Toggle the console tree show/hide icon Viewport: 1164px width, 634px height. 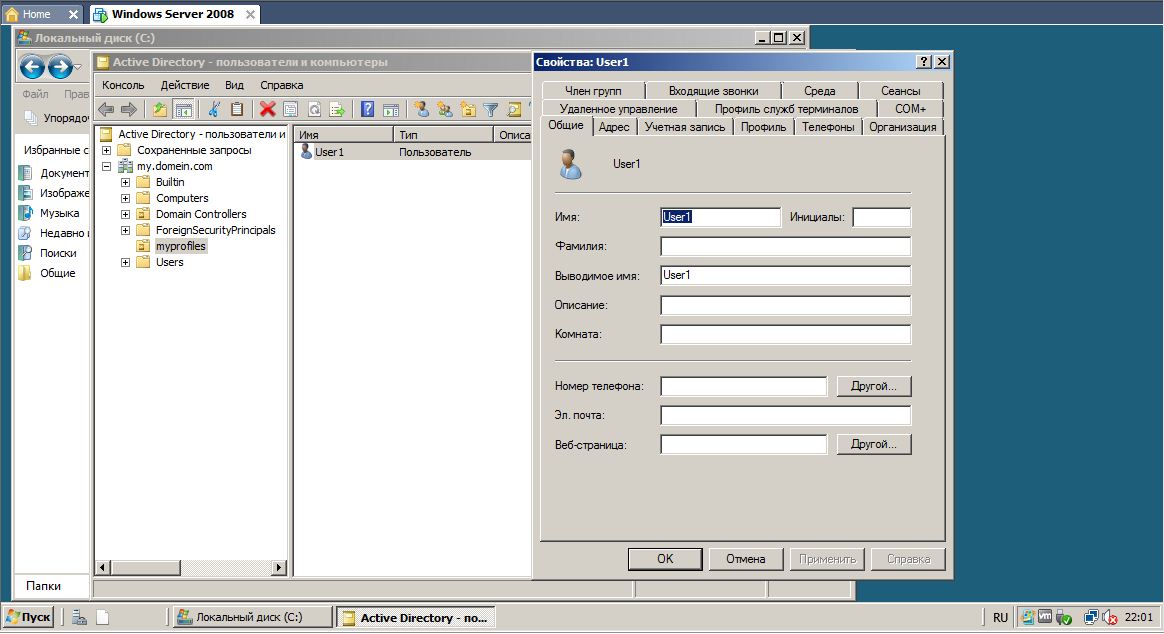click(183, 110)
